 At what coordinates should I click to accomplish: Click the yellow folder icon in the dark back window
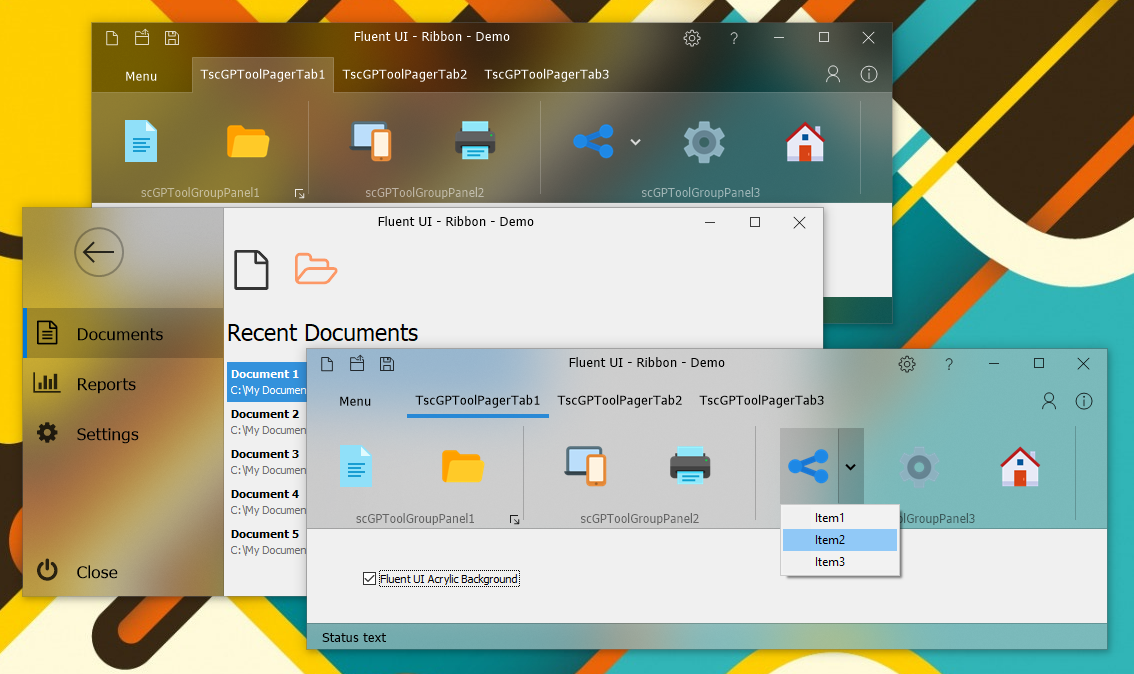click(248, 140)
